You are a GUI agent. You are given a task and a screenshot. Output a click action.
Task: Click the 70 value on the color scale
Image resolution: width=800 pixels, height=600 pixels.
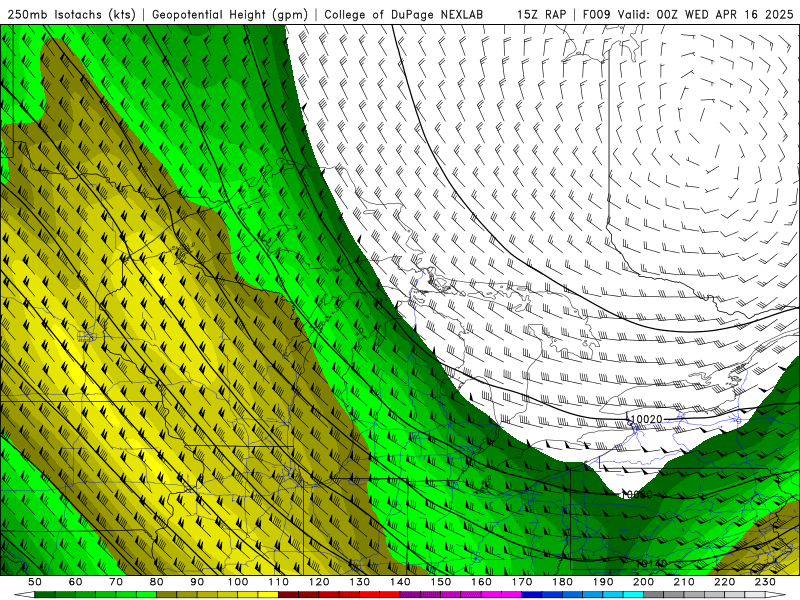pyautogui.click(x=116, y=582)
